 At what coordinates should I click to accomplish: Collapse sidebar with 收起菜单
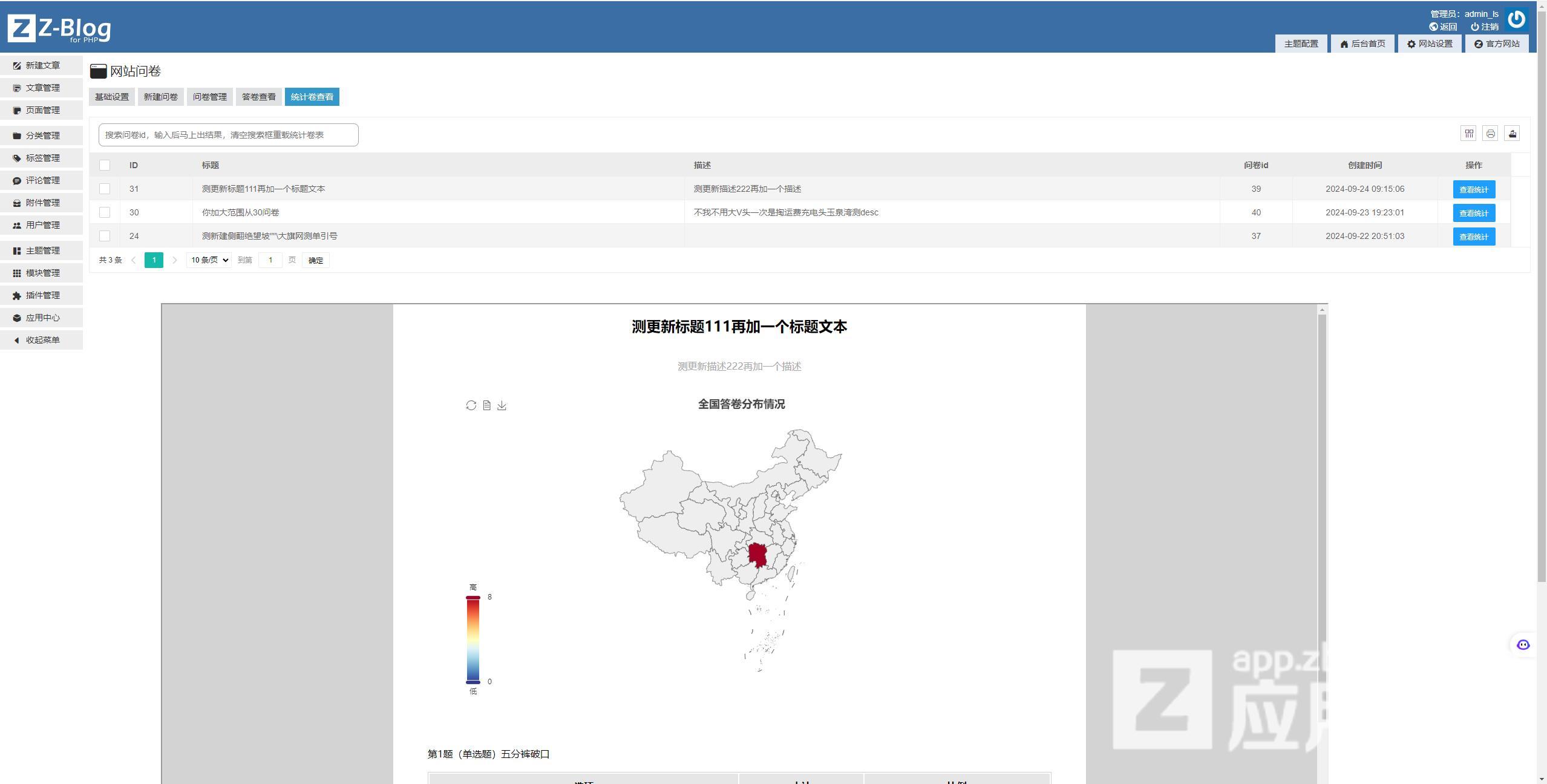(42, 340)
